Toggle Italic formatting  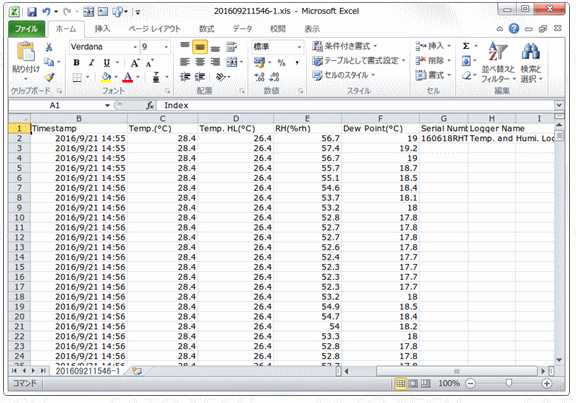click(91, 63)
